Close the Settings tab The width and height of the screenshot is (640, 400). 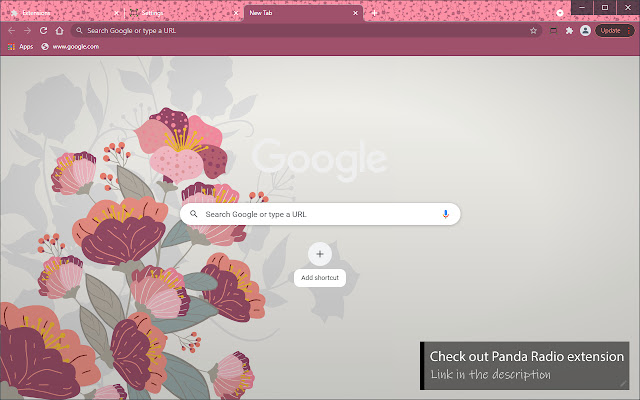(x=236, y=13)
